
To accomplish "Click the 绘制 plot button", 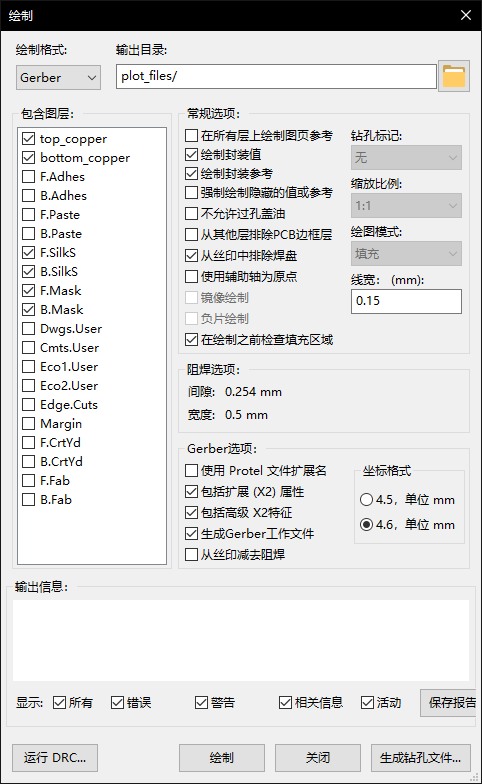I will click(222, 758).
